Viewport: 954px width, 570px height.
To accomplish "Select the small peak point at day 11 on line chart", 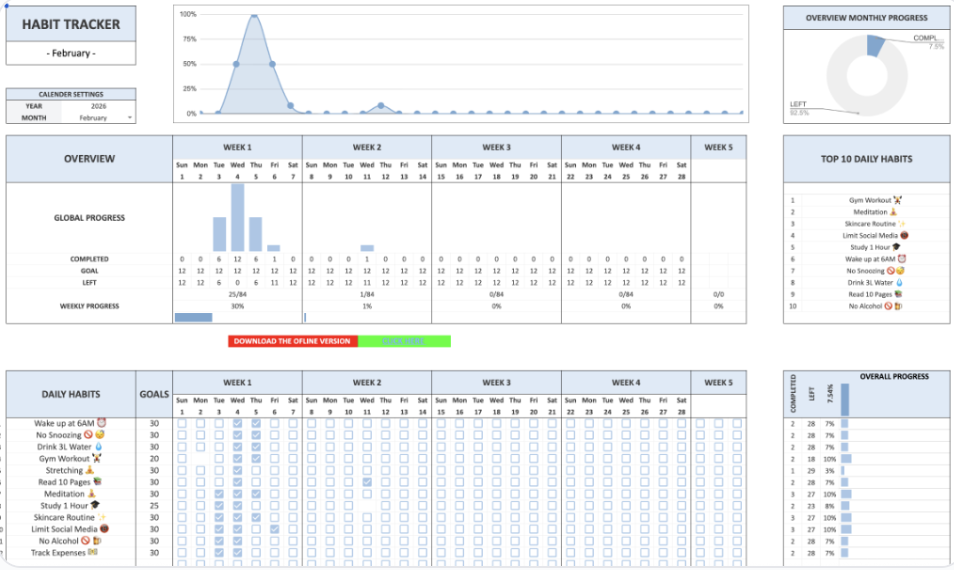I will [381, 105].
